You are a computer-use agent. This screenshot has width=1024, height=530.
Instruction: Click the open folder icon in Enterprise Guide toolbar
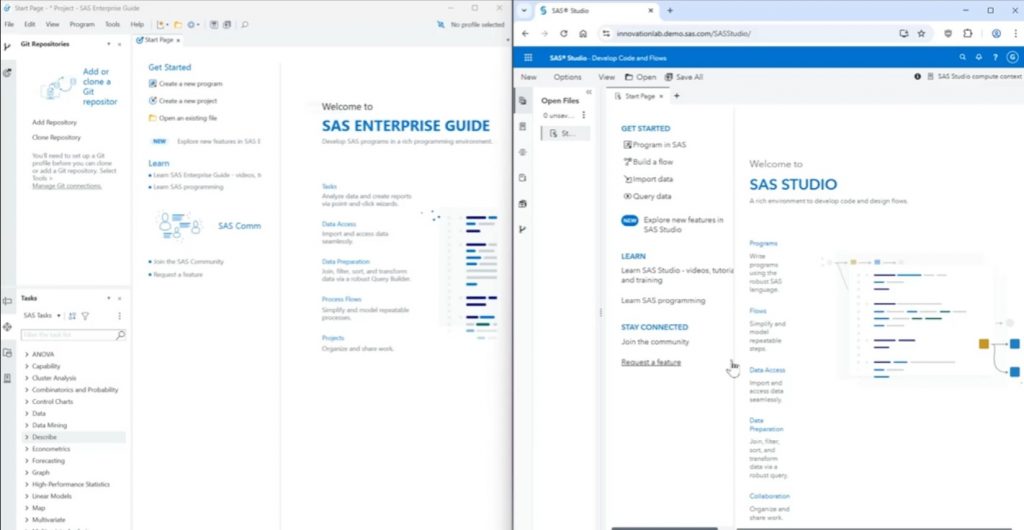pyautogui.click(x=178, y=24)
